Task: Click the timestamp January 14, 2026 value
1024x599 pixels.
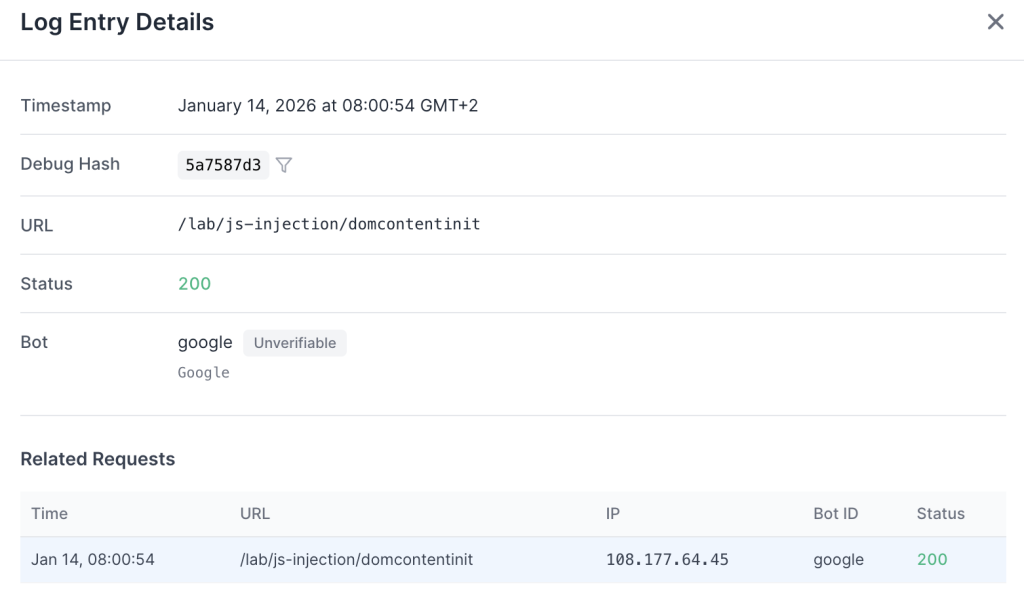Action: [x=328, y=106]
